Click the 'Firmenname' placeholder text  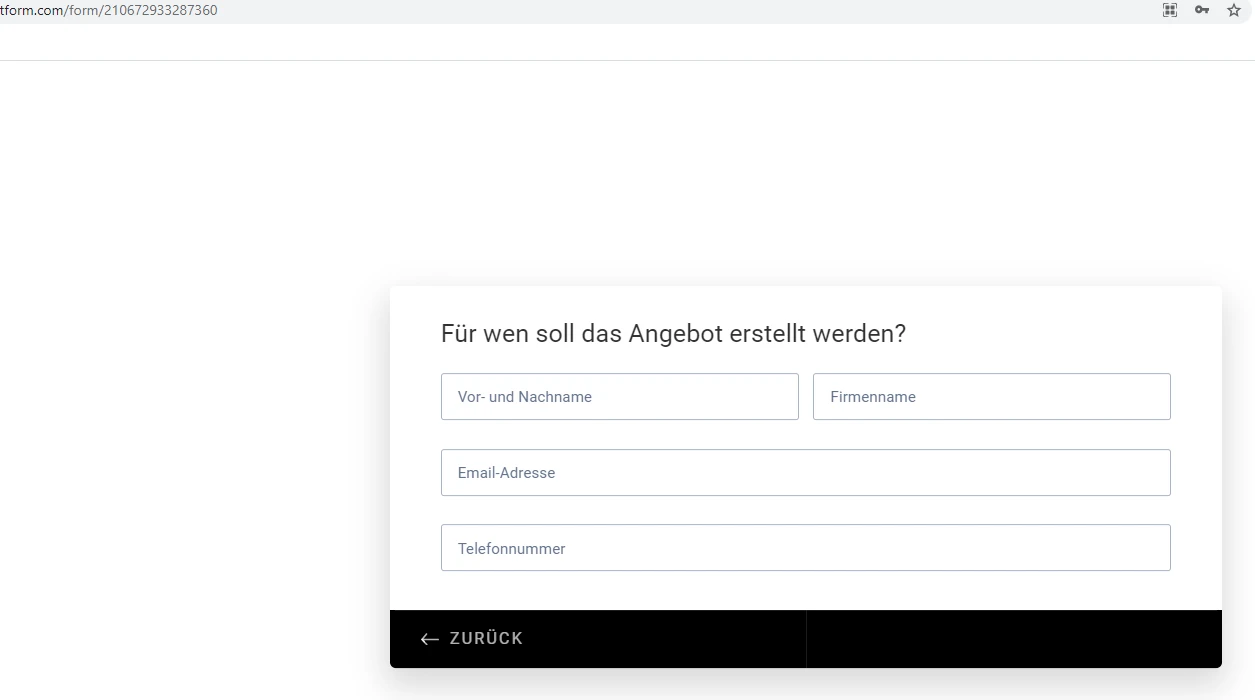(873, 397)
